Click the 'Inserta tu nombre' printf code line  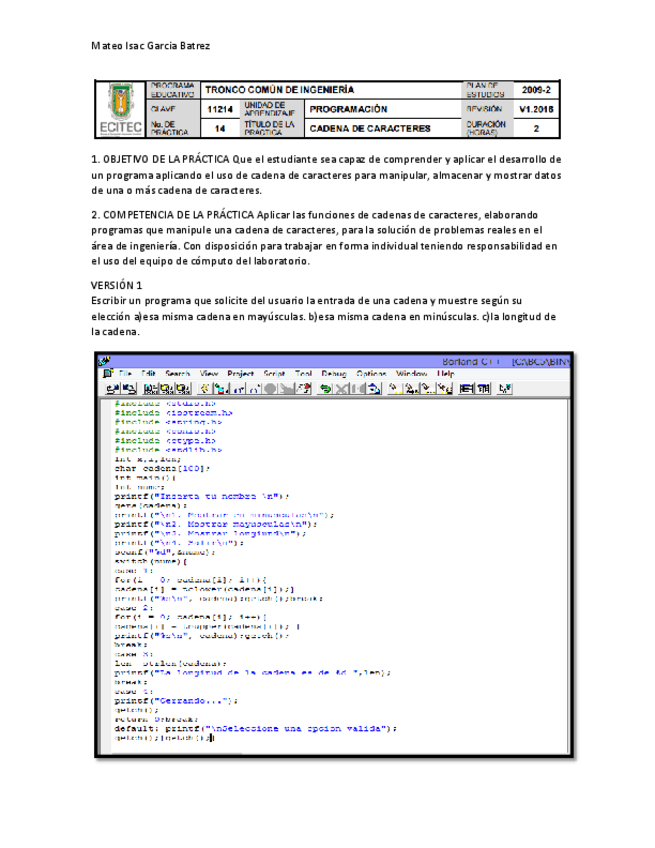pos(202,496)
